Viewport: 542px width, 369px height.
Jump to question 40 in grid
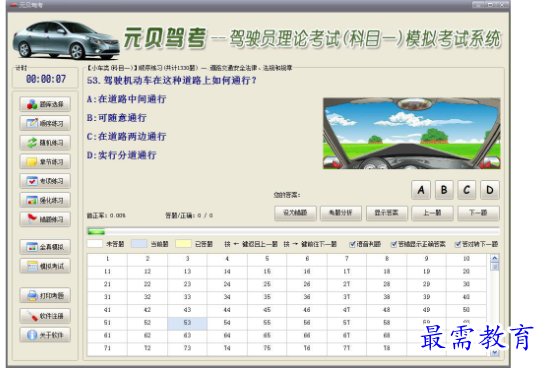(x=466, y=297)
